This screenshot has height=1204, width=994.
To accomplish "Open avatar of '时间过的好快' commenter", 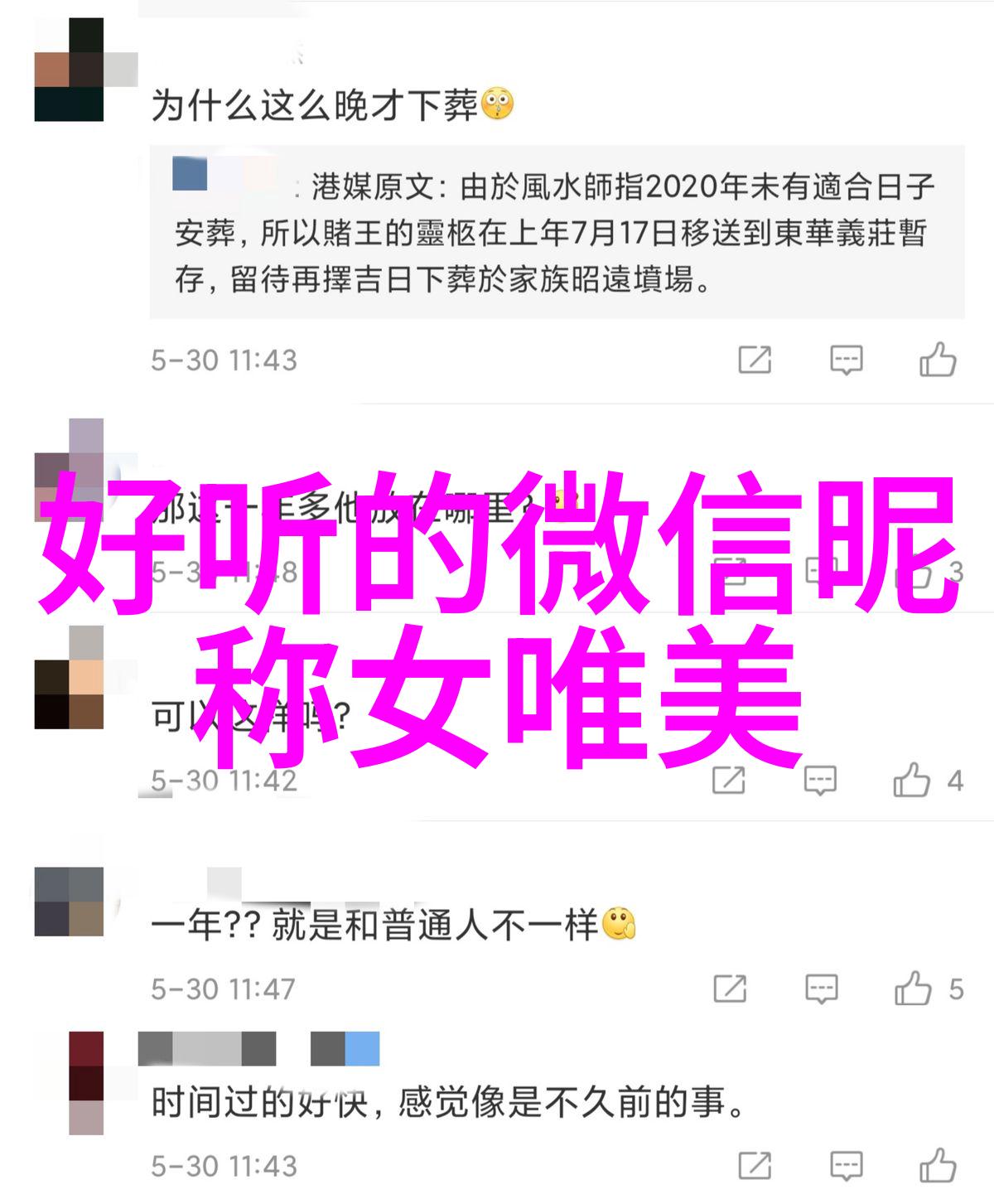I will tap(86, 1083).
